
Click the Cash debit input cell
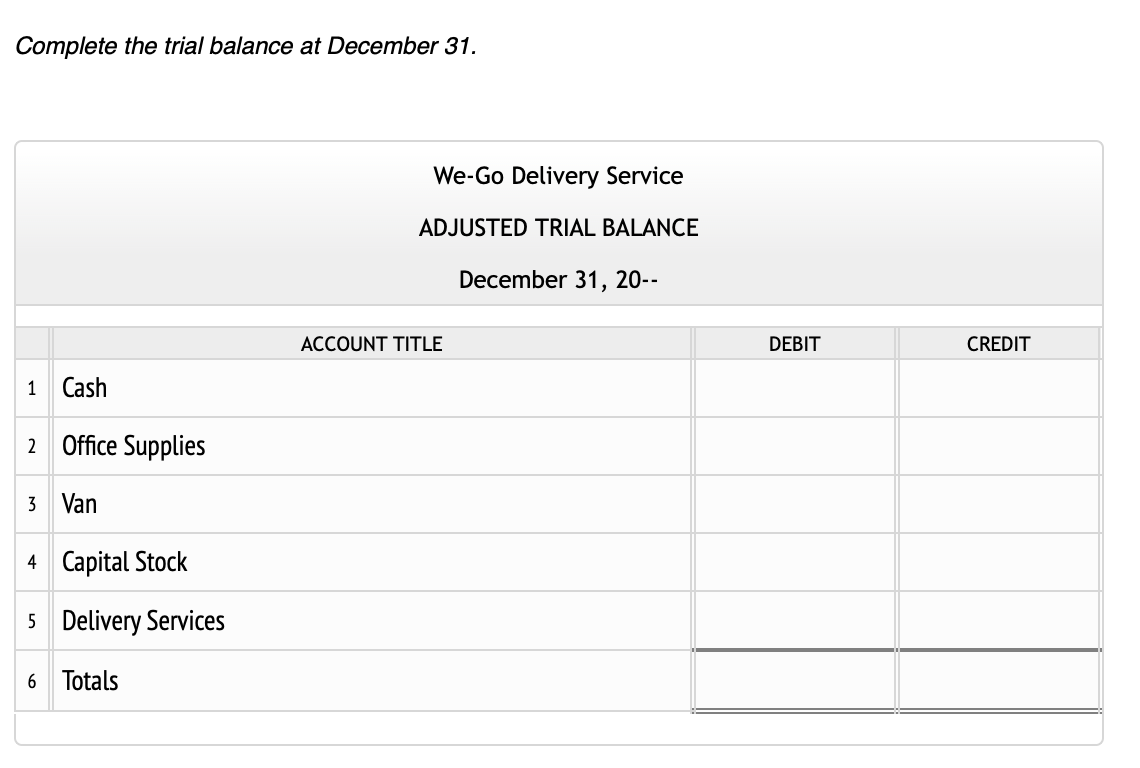click(794, 388)
